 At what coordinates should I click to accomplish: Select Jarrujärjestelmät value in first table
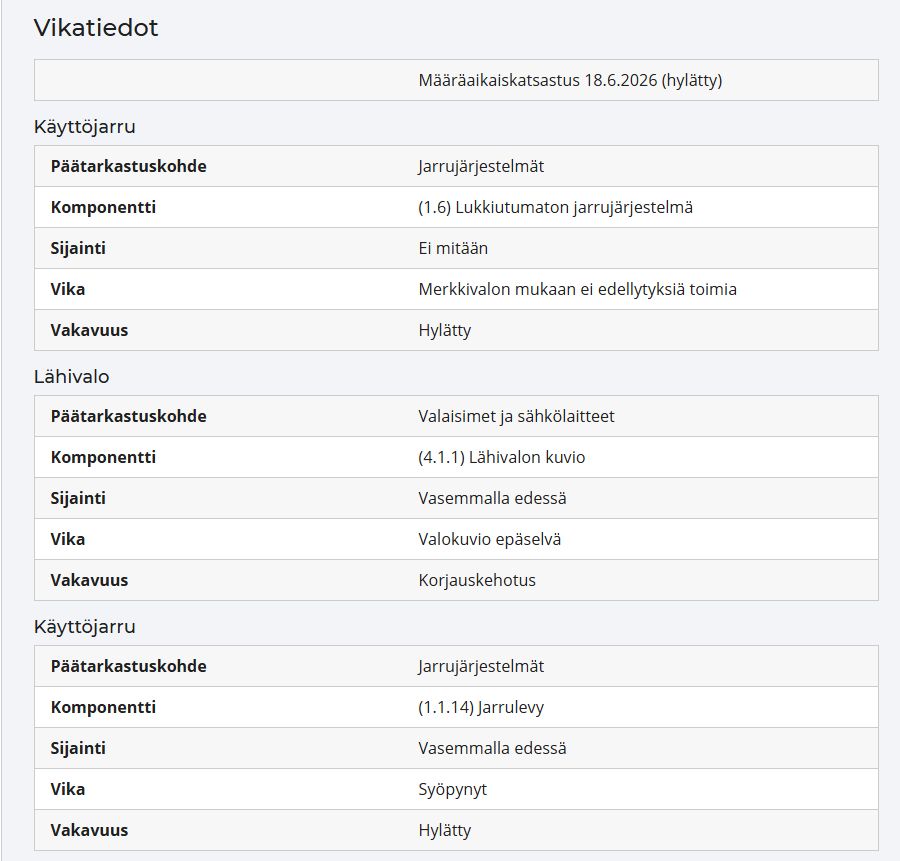pyautogui.click(x=481, y=166)
